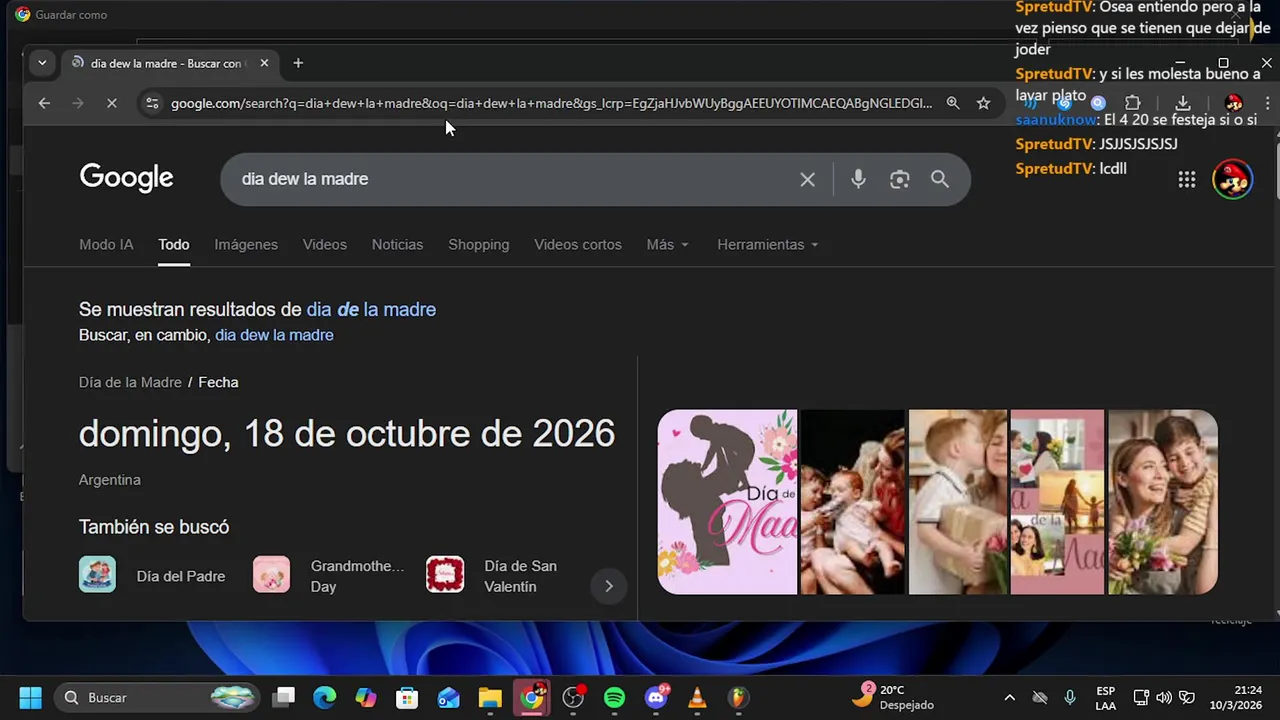1280x720 pixels.
Task: Open Copilot from the taskbar
Action: [366, 697]
